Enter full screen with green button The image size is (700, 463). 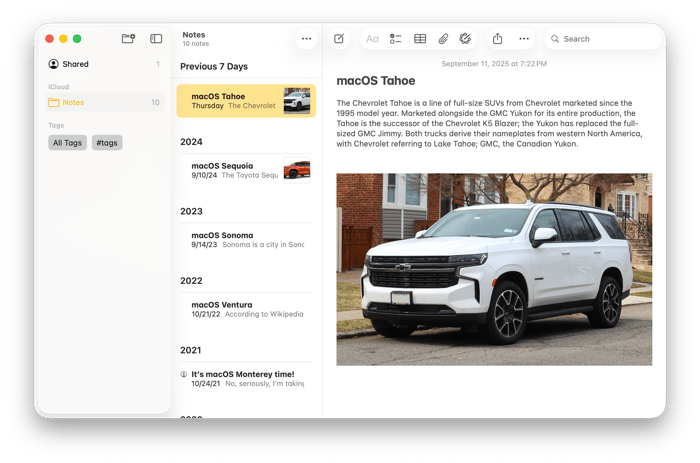[77, 39]
